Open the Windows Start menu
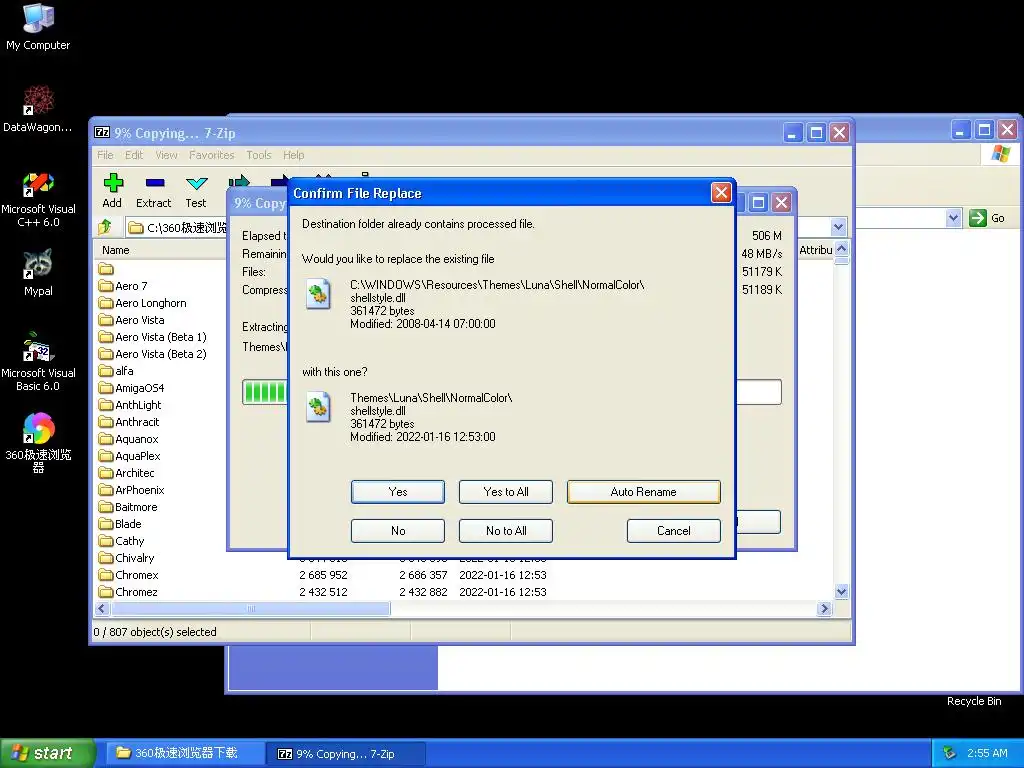The image size is (1024, 768). 46,753
